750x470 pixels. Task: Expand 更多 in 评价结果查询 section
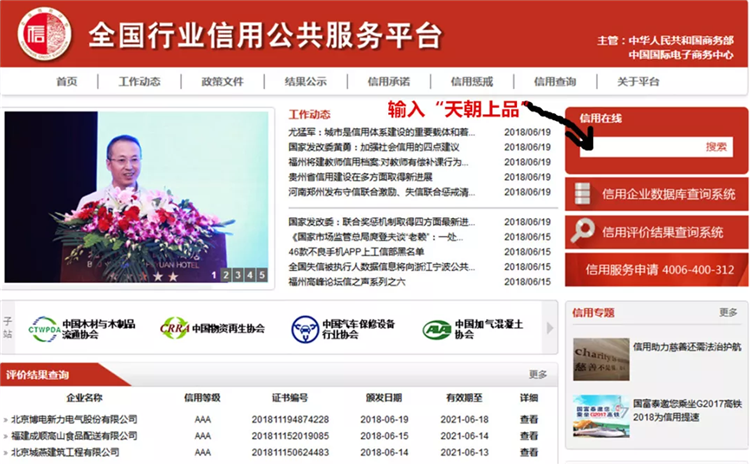point(538,375)
